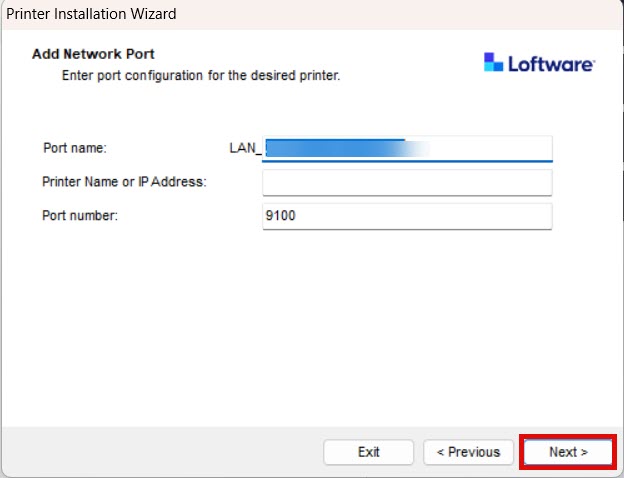624x478 pixels.
Task: Click the gray footer area left of Exit
Action: pyautogui.click(x=162, y=452)
